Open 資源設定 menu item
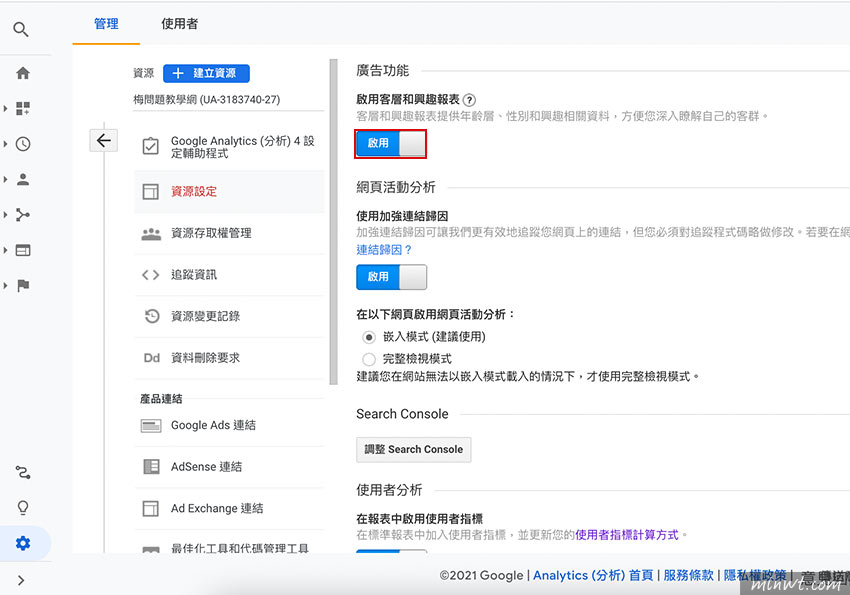 click(x=229, y=191)
